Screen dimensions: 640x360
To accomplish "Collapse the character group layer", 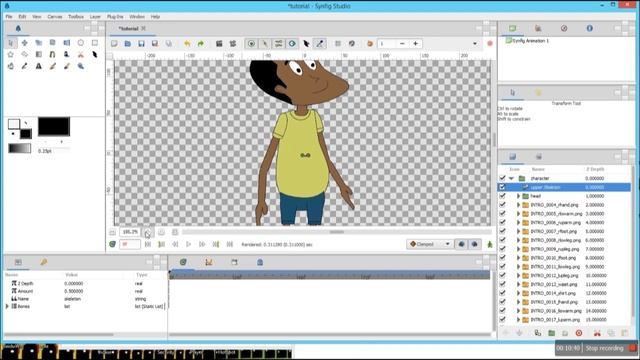I will coord(511,178).
